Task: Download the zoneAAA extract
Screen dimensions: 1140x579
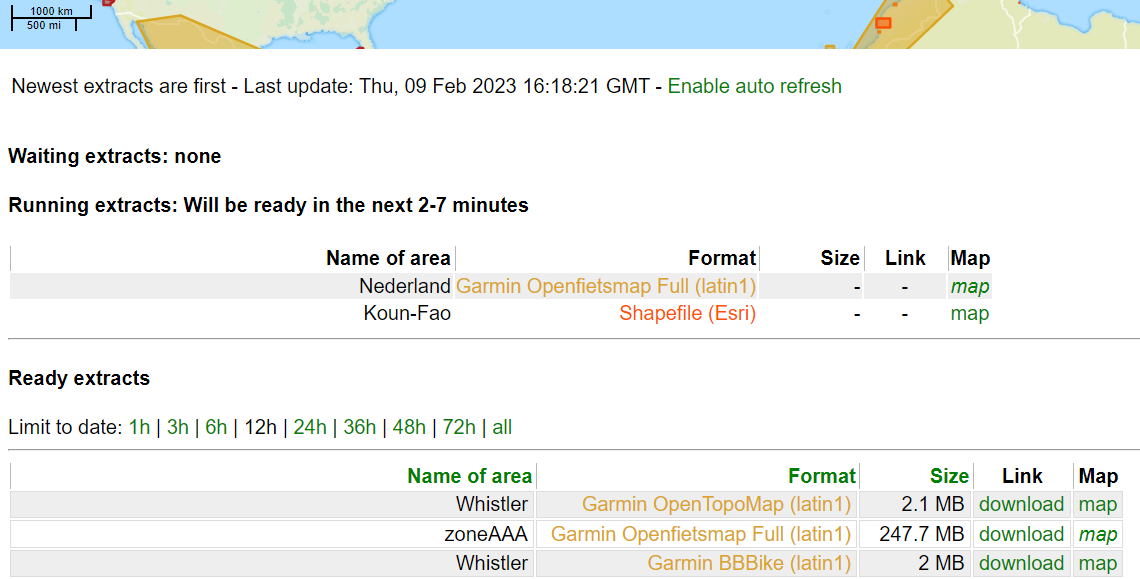Action: [1021, 534]
